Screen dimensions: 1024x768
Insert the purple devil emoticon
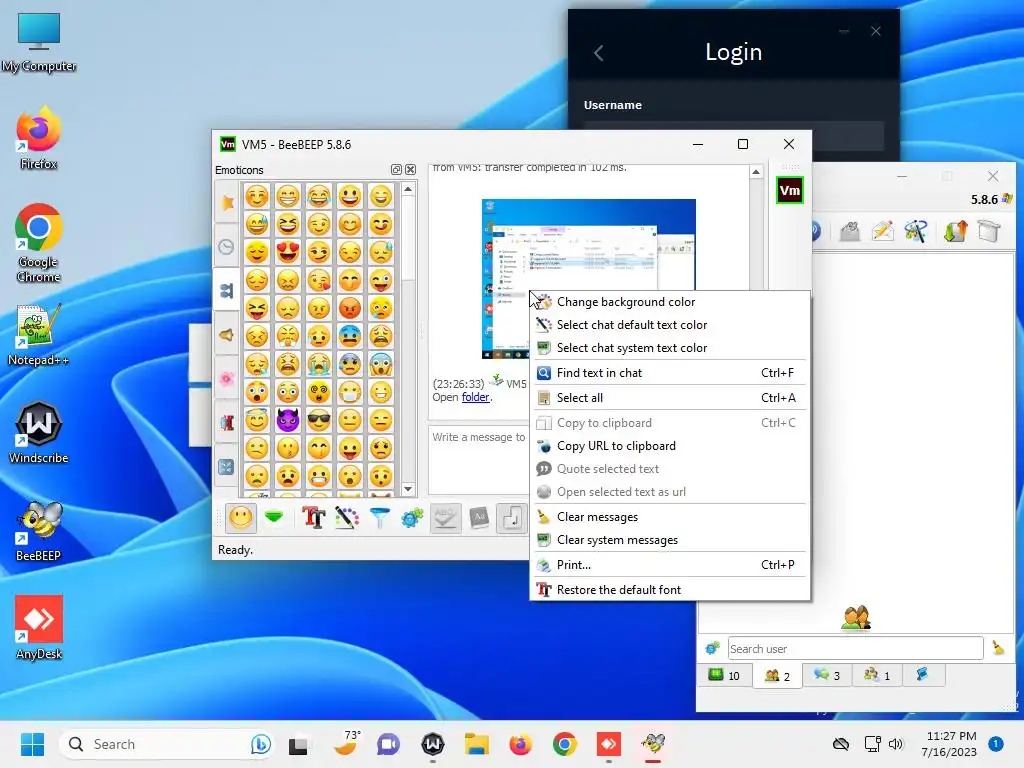(288, 421)
